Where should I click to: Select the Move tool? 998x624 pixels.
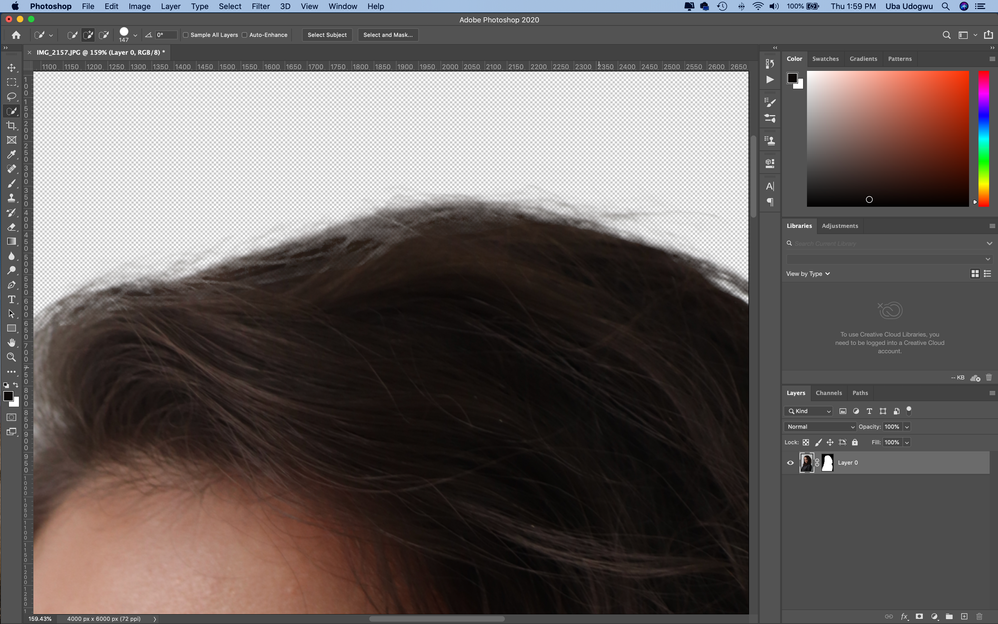11,67
